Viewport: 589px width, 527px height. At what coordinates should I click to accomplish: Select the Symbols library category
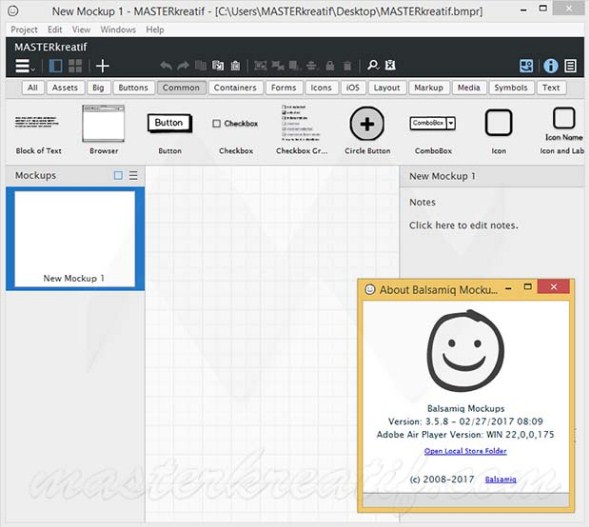(x=511, y=88)
